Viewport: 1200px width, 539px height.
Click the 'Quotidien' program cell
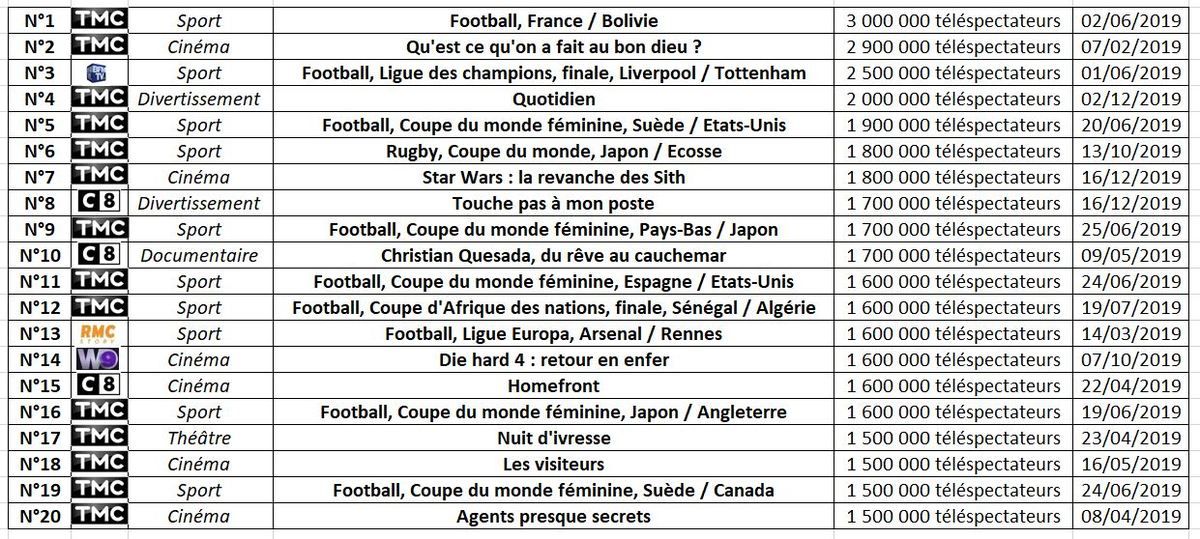(x=553, y=98)
